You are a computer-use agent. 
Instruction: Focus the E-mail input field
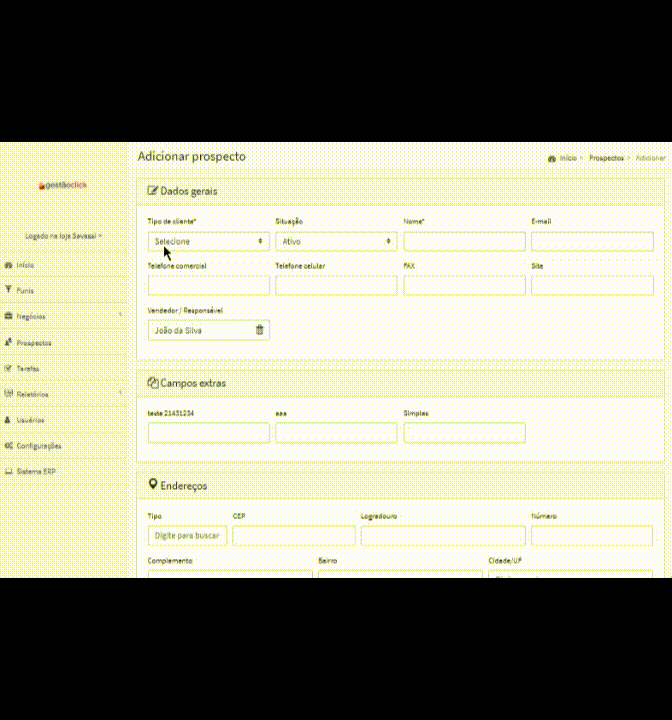click(x=591, y=241)
